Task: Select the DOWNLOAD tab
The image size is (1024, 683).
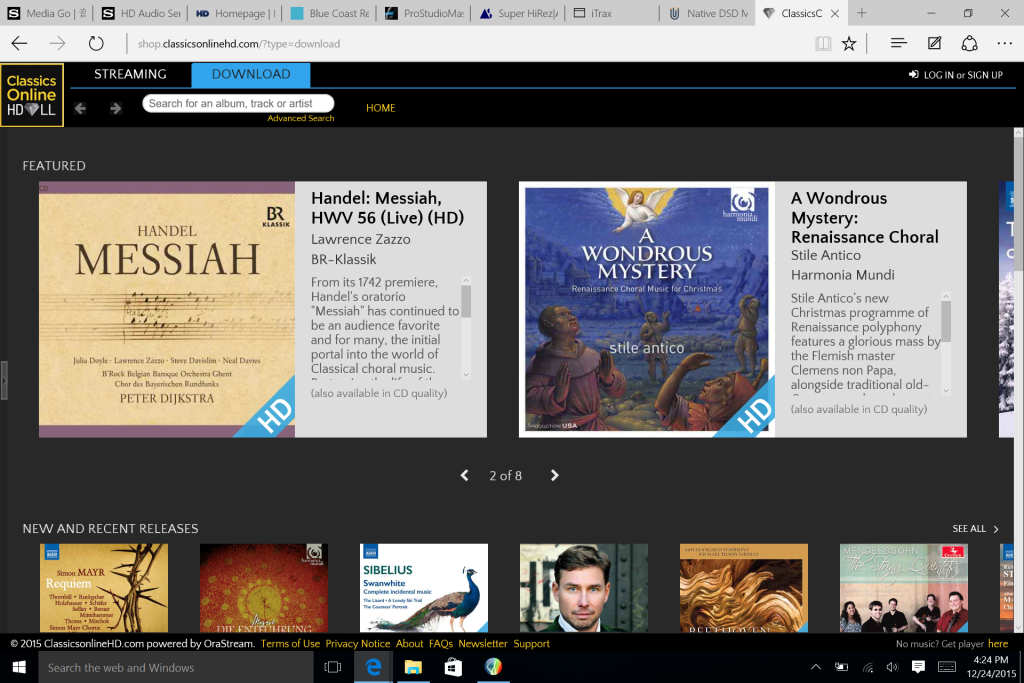Action: 251,74
